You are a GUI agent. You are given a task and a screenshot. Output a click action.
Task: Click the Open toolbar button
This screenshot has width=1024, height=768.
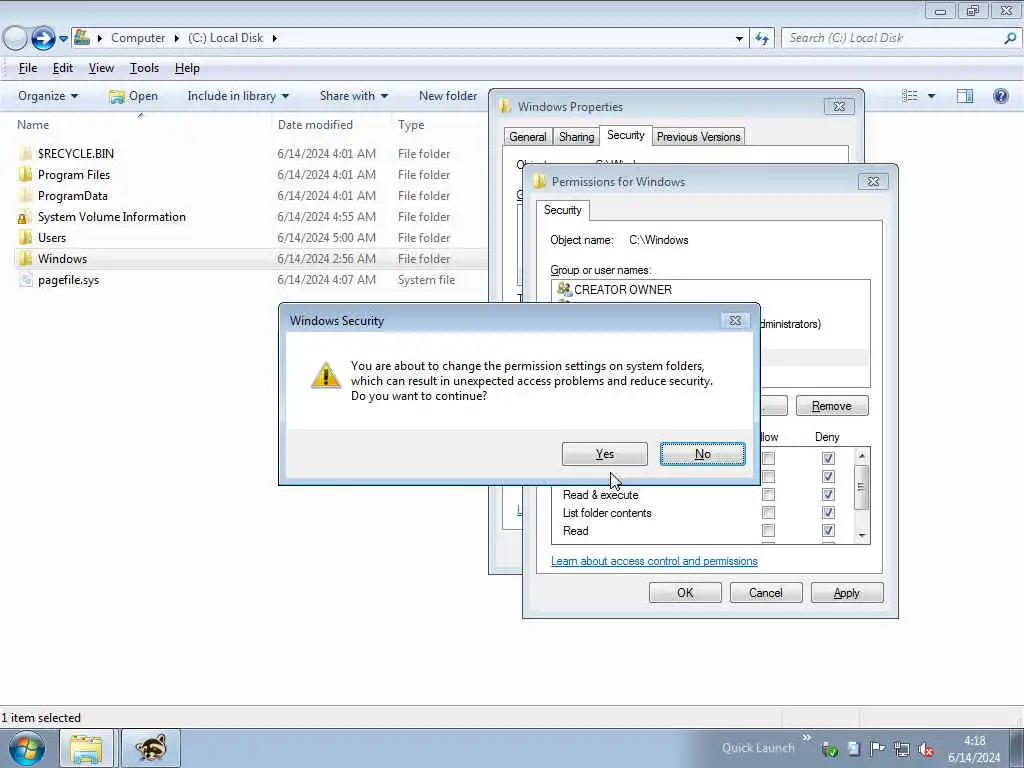pos(133,96)
